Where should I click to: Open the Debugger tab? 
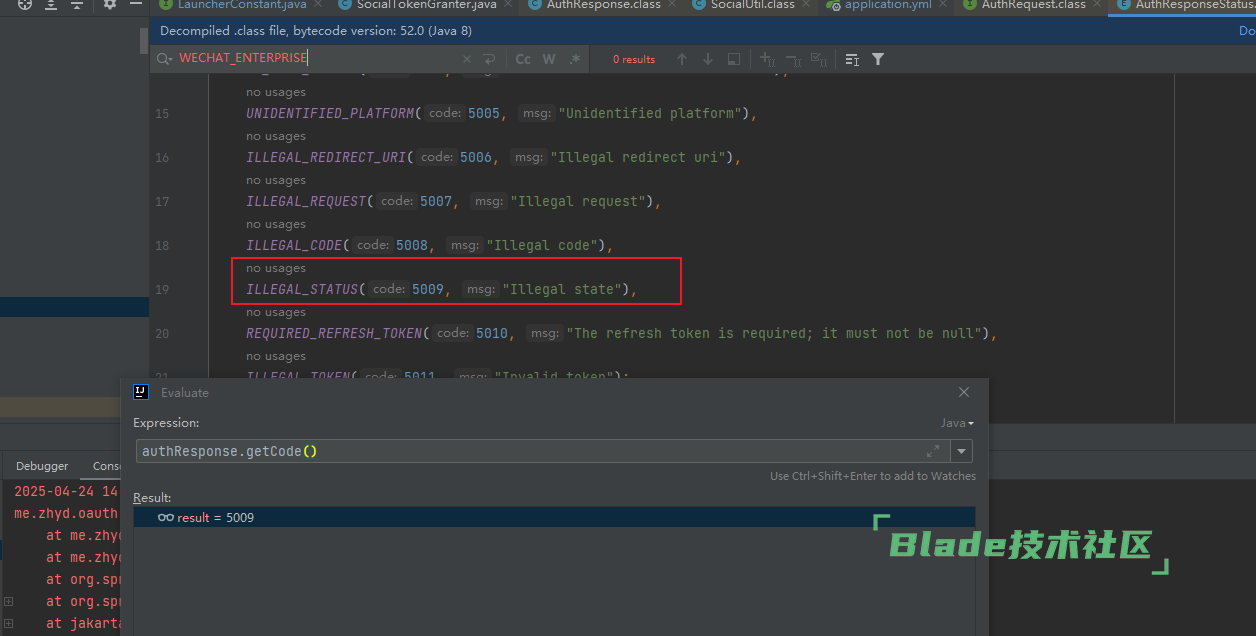pyautogui.click(x=42, y=466)
